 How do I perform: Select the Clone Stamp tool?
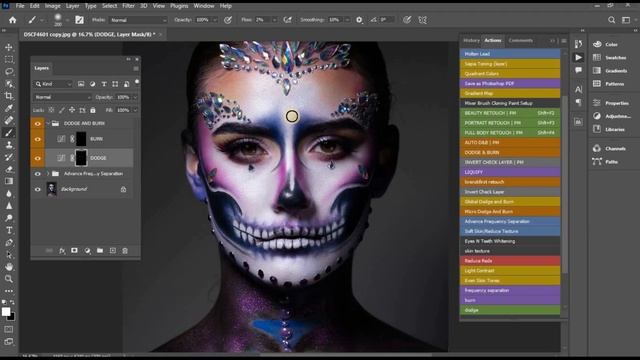tap(9, 145)
